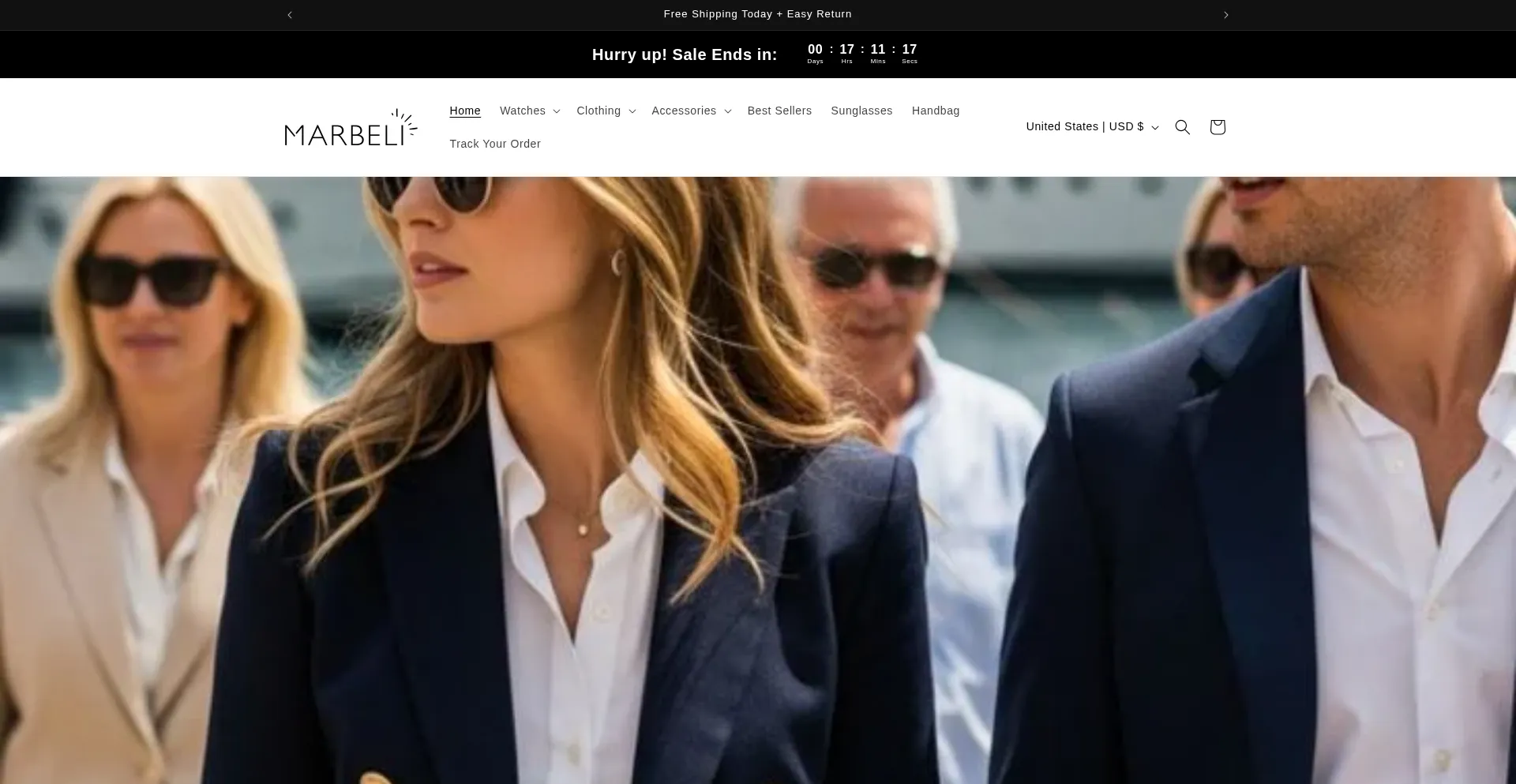Open the Handbag navigation link
Screen dimensions: 1516x784
(935, 111)
